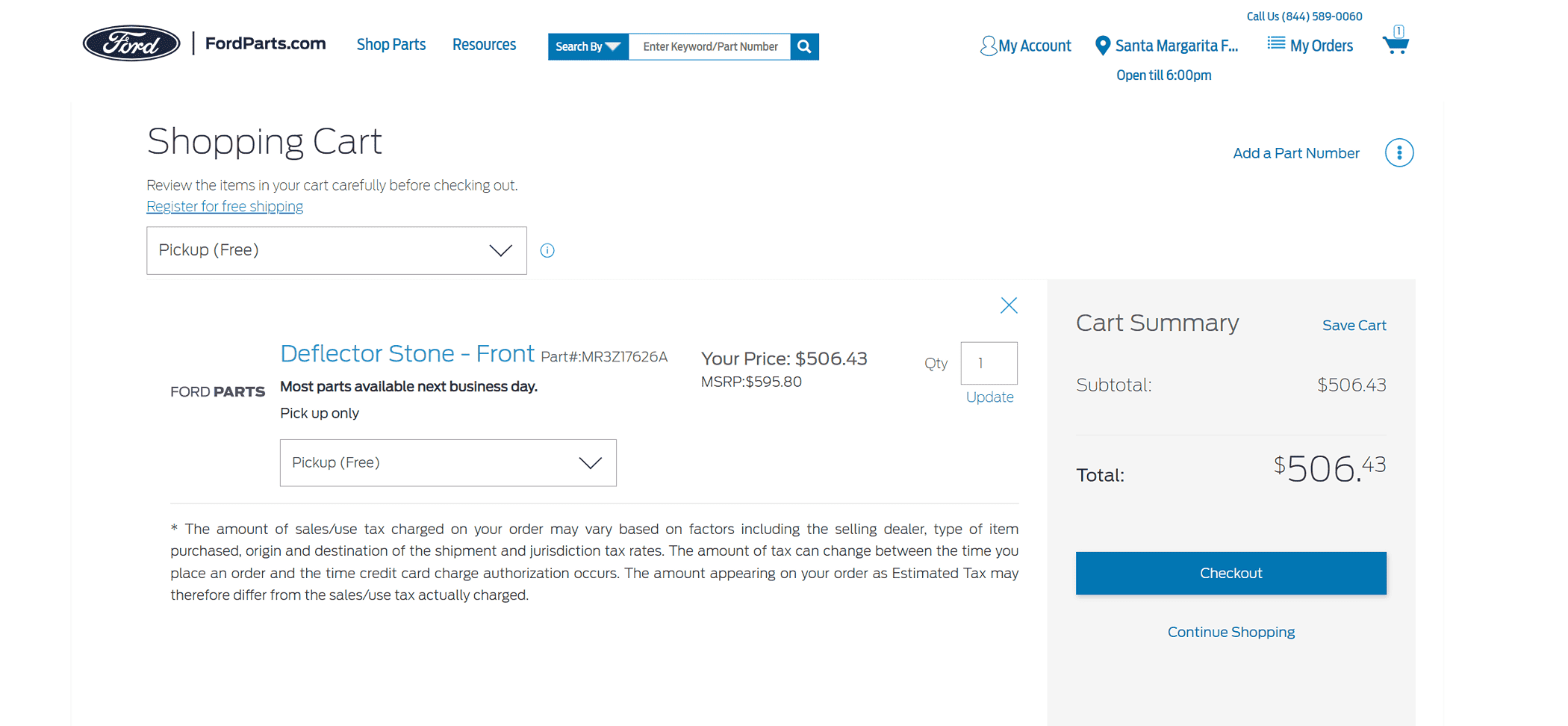This screenshot has height=726, width=1568.
Task: Click the My Account person icon
Action: (x=988, y=46)
